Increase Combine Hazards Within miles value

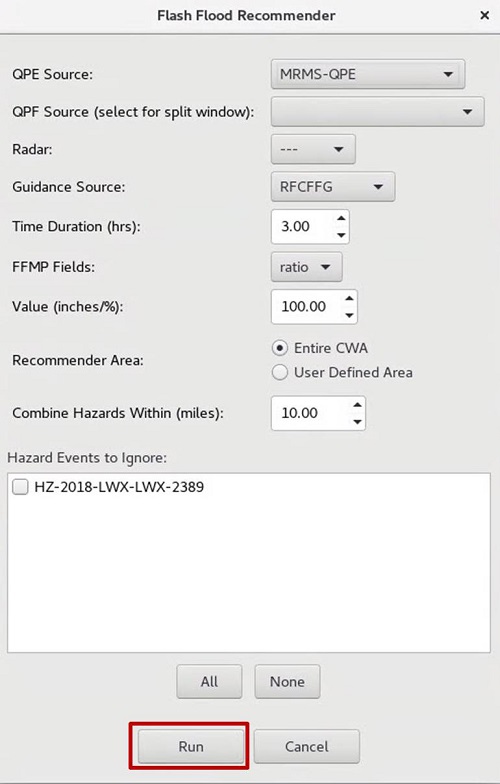coord(357,405)
